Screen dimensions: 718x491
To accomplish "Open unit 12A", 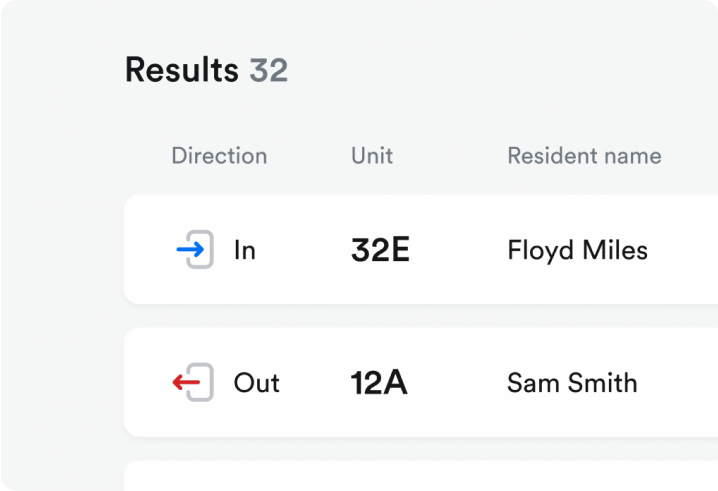I will click(x=379, y=382).
